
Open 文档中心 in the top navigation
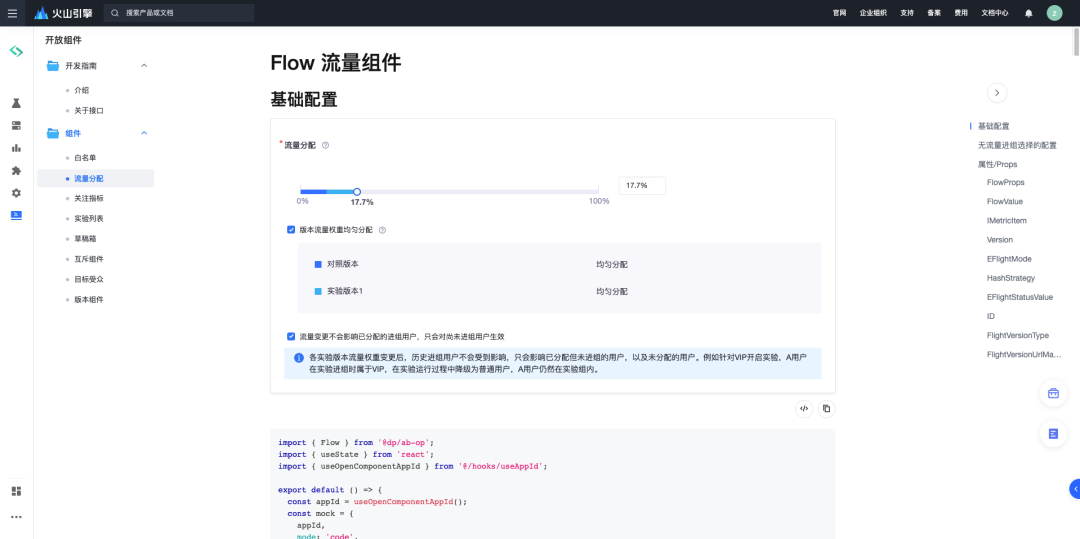[x=994, y=13]
